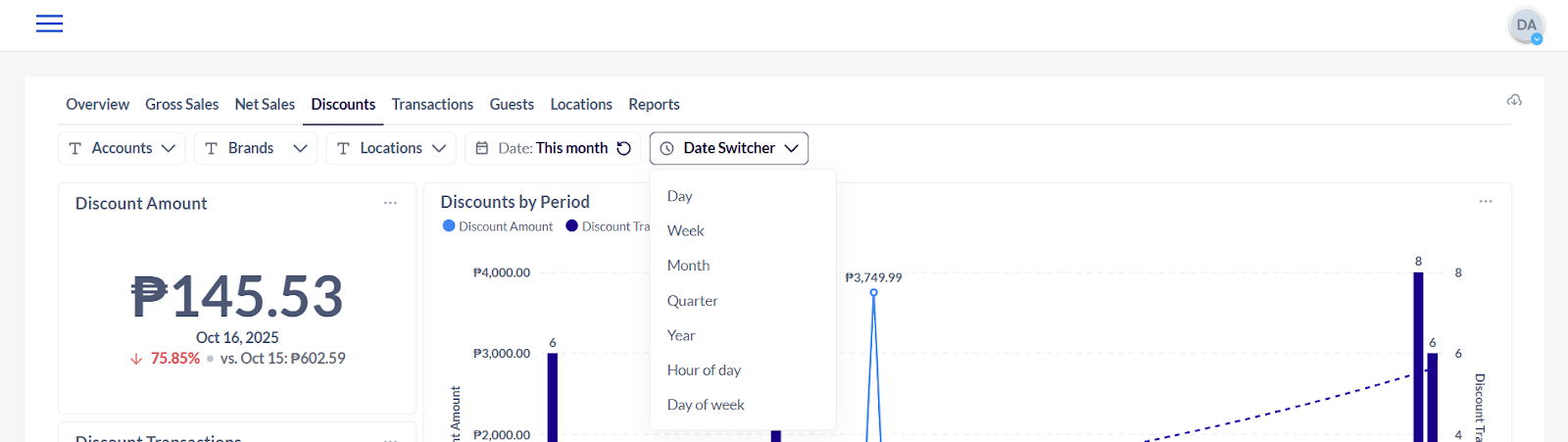Choose Hour of day option
Screen dimensions: 1568x442
tap(704, 369)
